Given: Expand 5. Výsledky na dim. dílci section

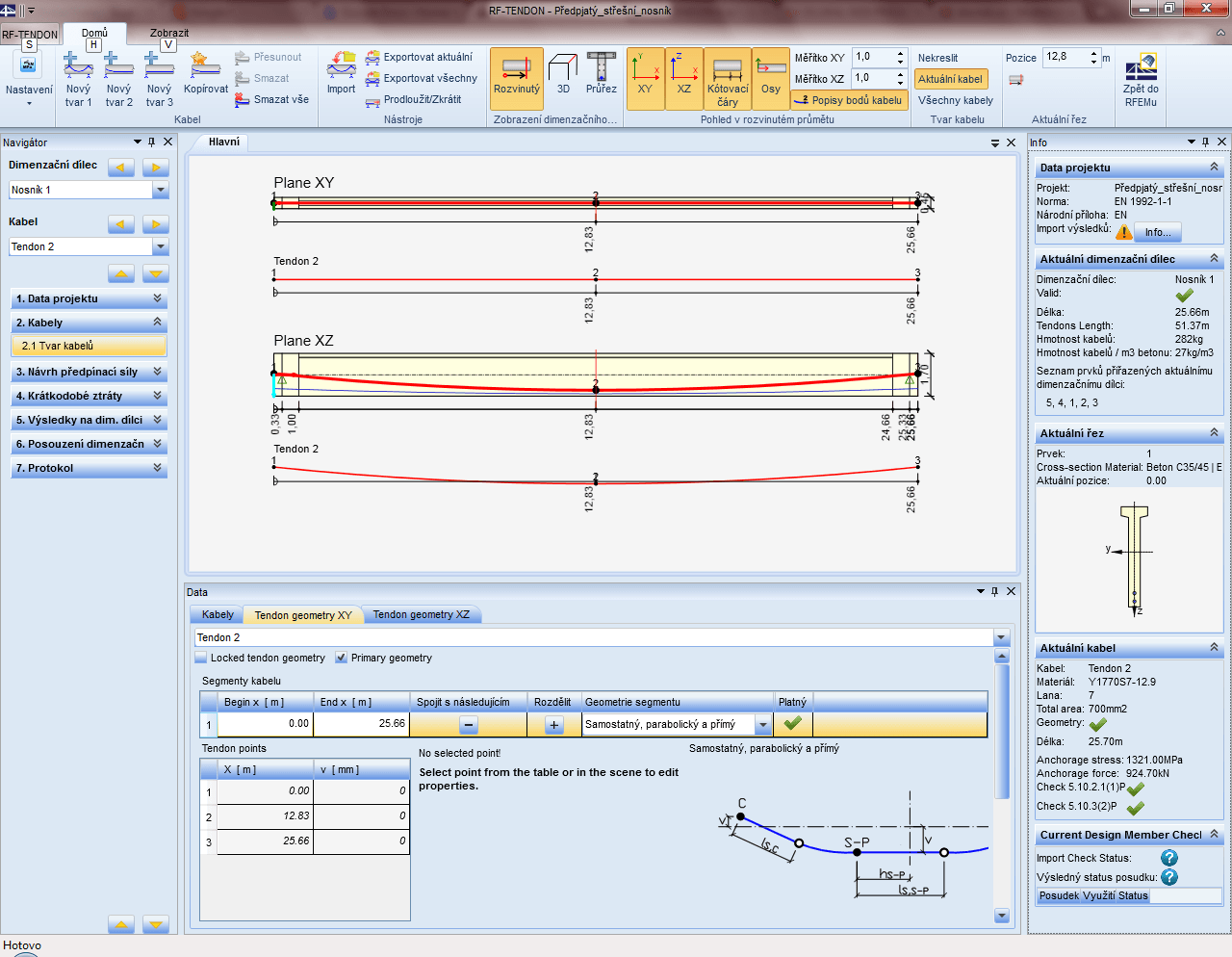Looking at the screenshot, I should coord(89,420).
